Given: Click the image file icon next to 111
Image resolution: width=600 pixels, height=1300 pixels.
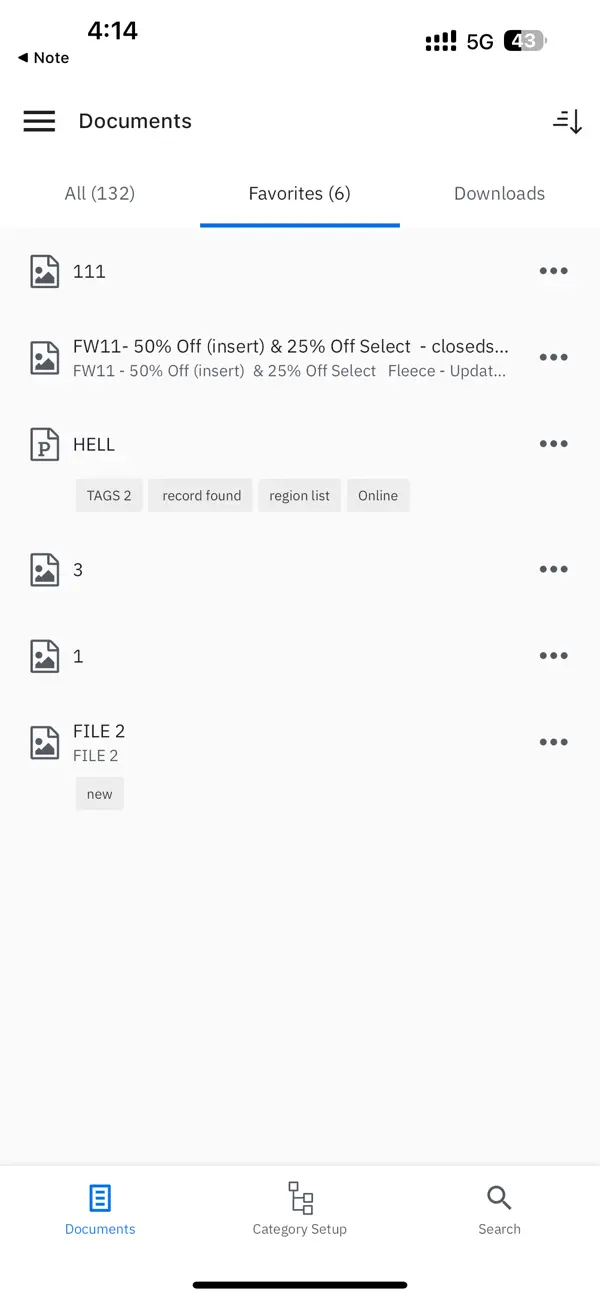Looking at the screenshot, I should tap(44, 270).
